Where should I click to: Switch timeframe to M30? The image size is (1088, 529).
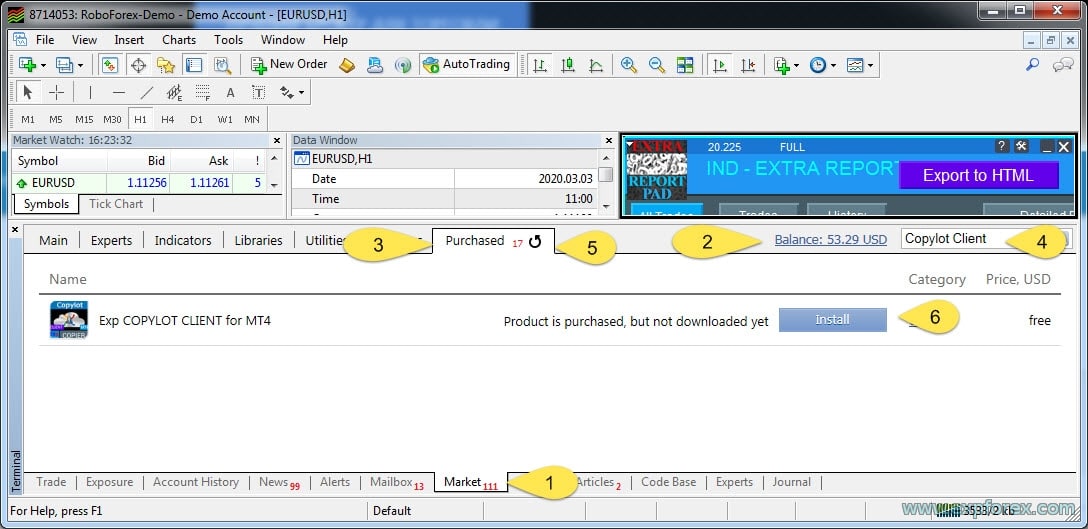tap(112, 119)
